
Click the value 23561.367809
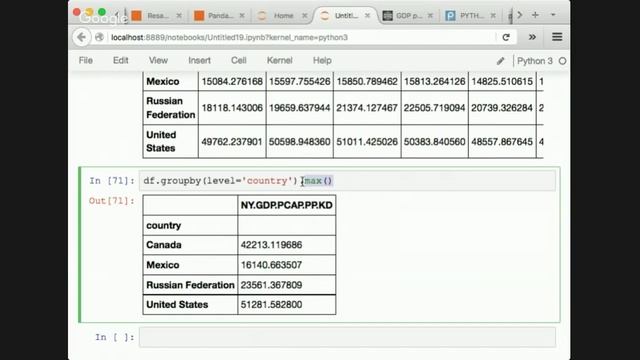(271, 285)
